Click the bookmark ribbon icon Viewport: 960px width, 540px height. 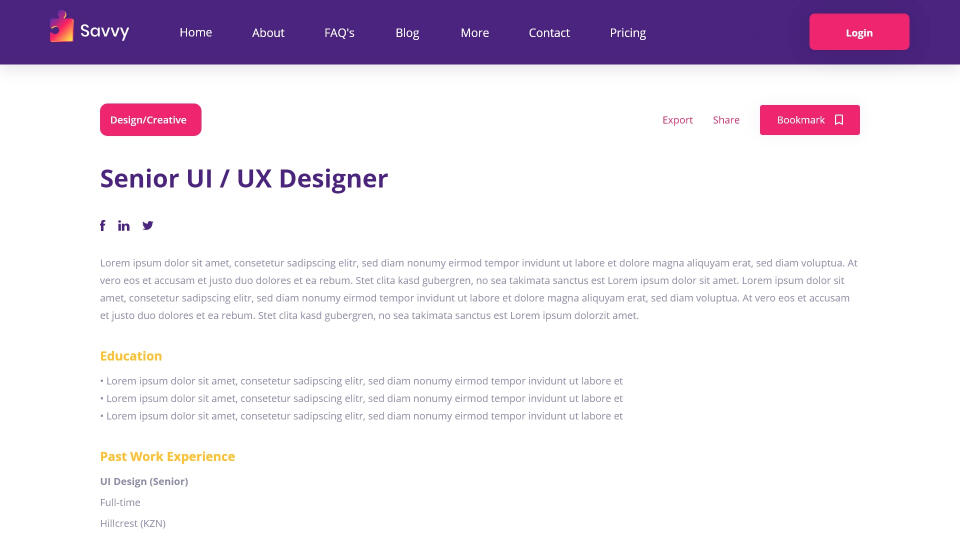(x=839, y=120)
